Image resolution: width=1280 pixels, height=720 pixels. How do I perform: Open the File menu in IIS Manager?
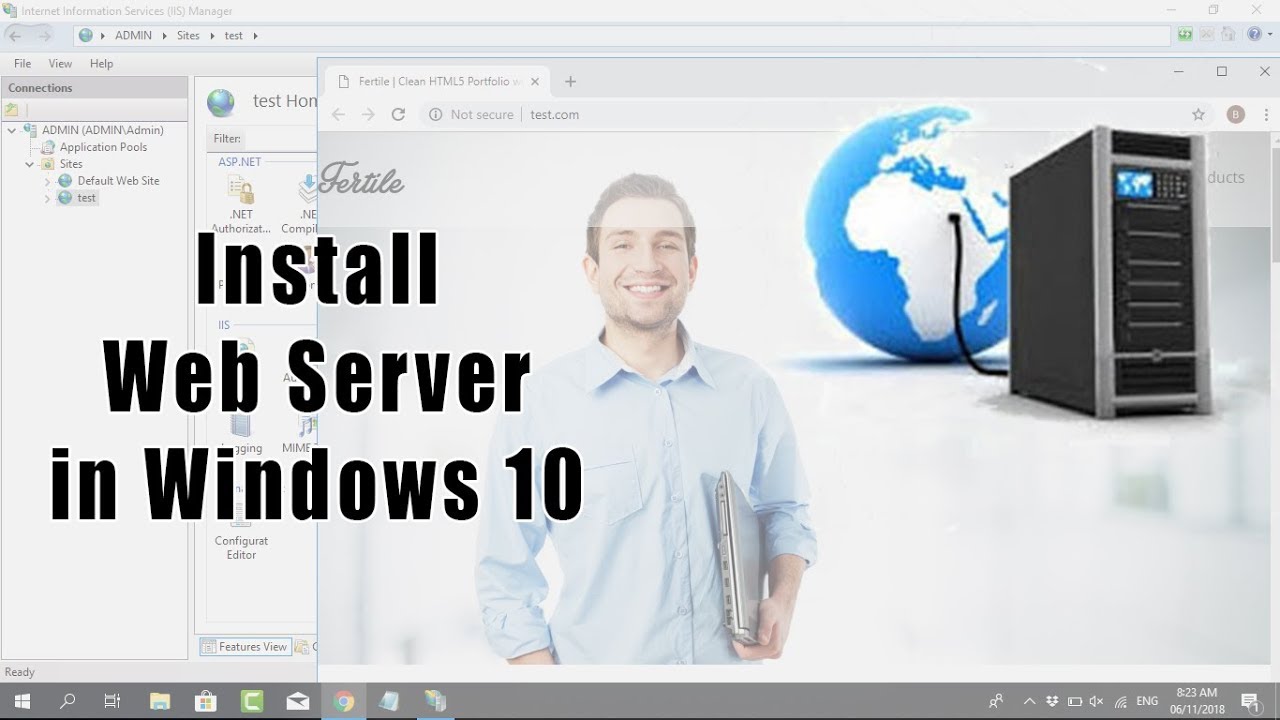click(23, 63)
